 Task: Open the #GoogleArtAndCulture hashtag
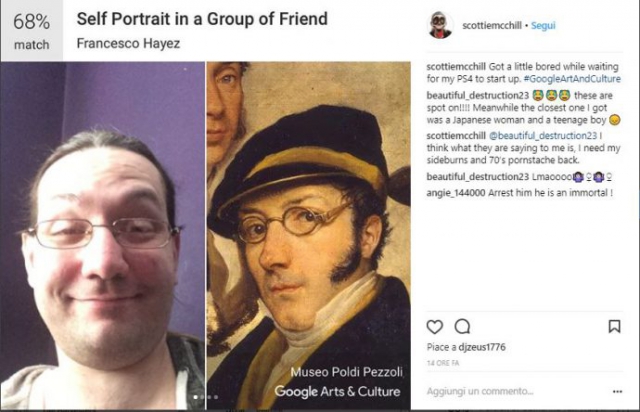pos(572,79)
